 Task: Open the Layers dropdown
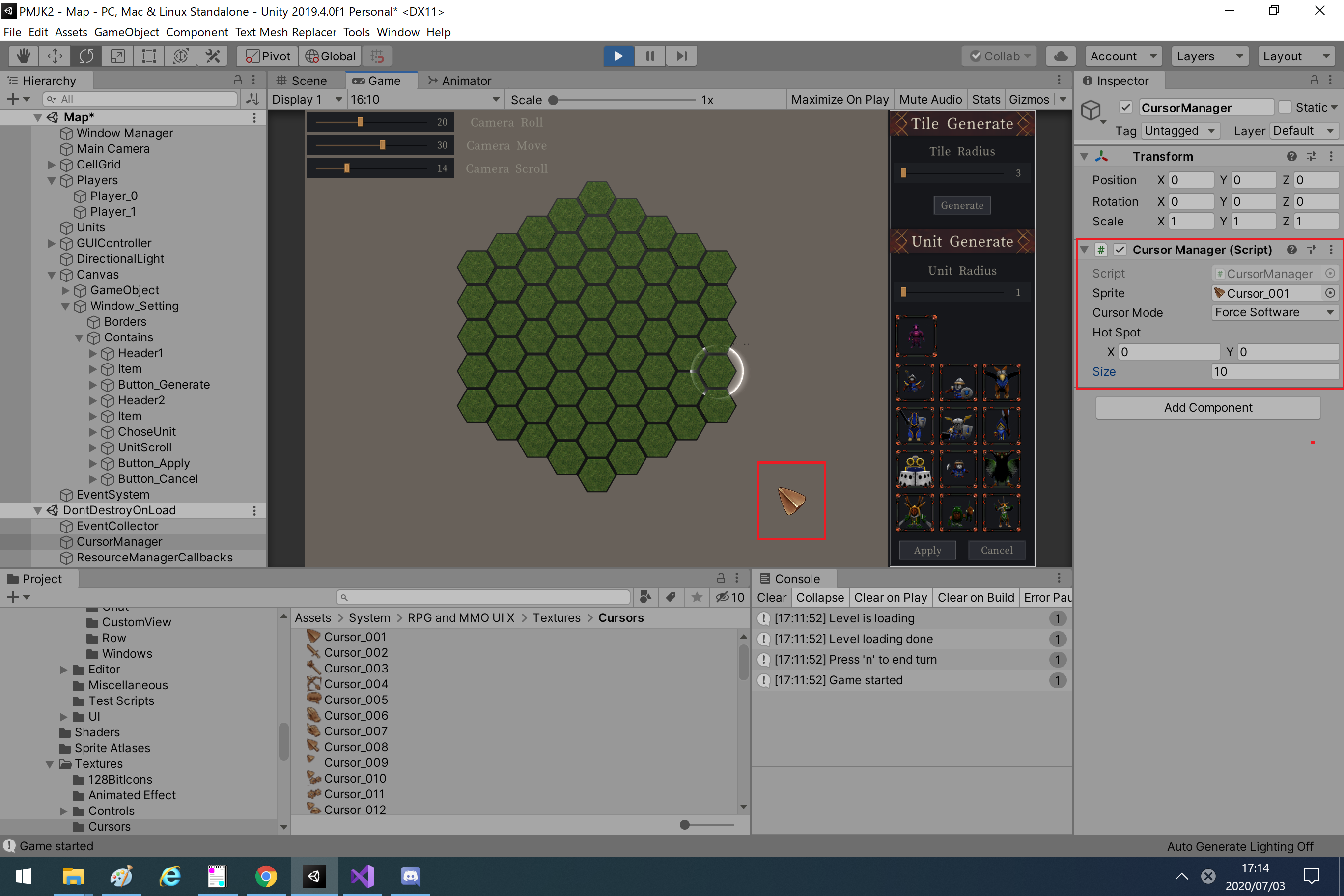[1208, 56]
